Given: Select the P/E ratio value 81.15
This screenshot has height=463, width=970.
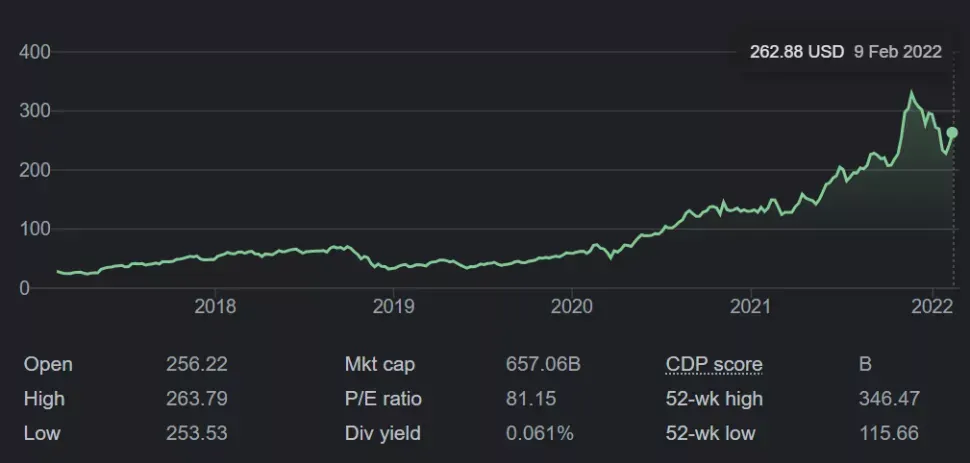Looking at the screenshot, I should pos(531,399).
